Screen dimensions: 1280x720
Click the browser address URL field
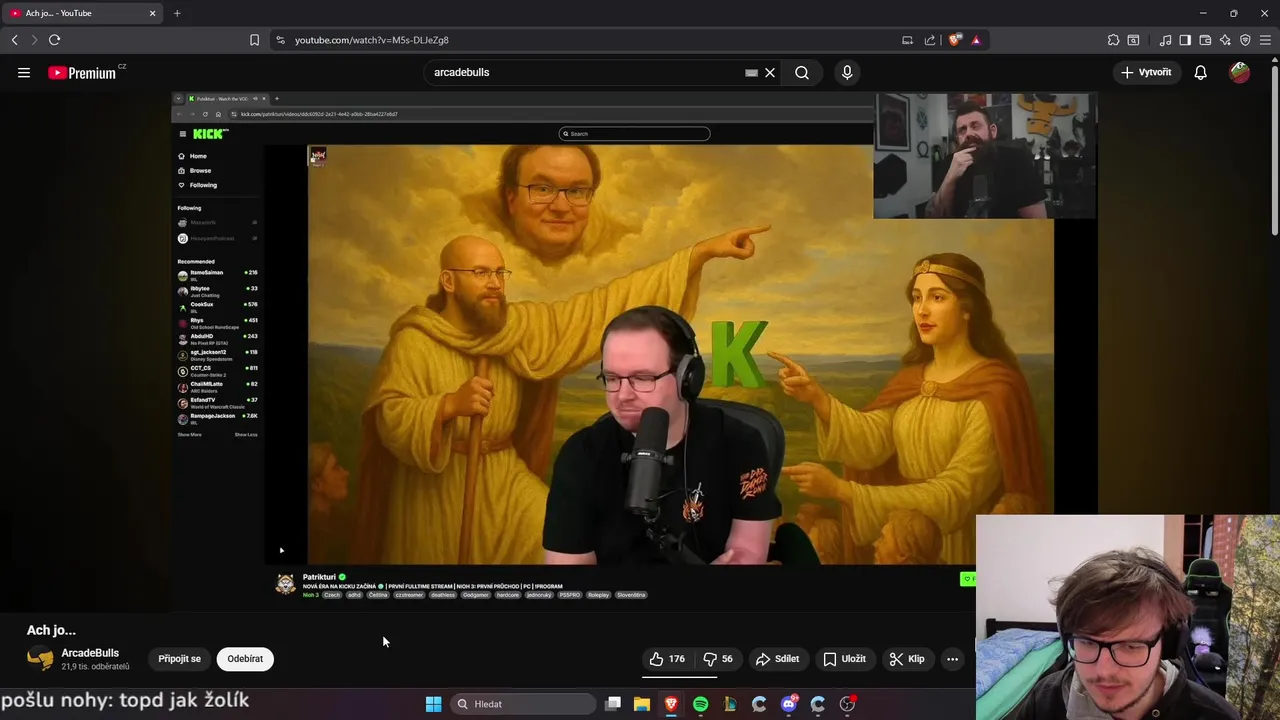pyautogui.click(x=590, y=40)
